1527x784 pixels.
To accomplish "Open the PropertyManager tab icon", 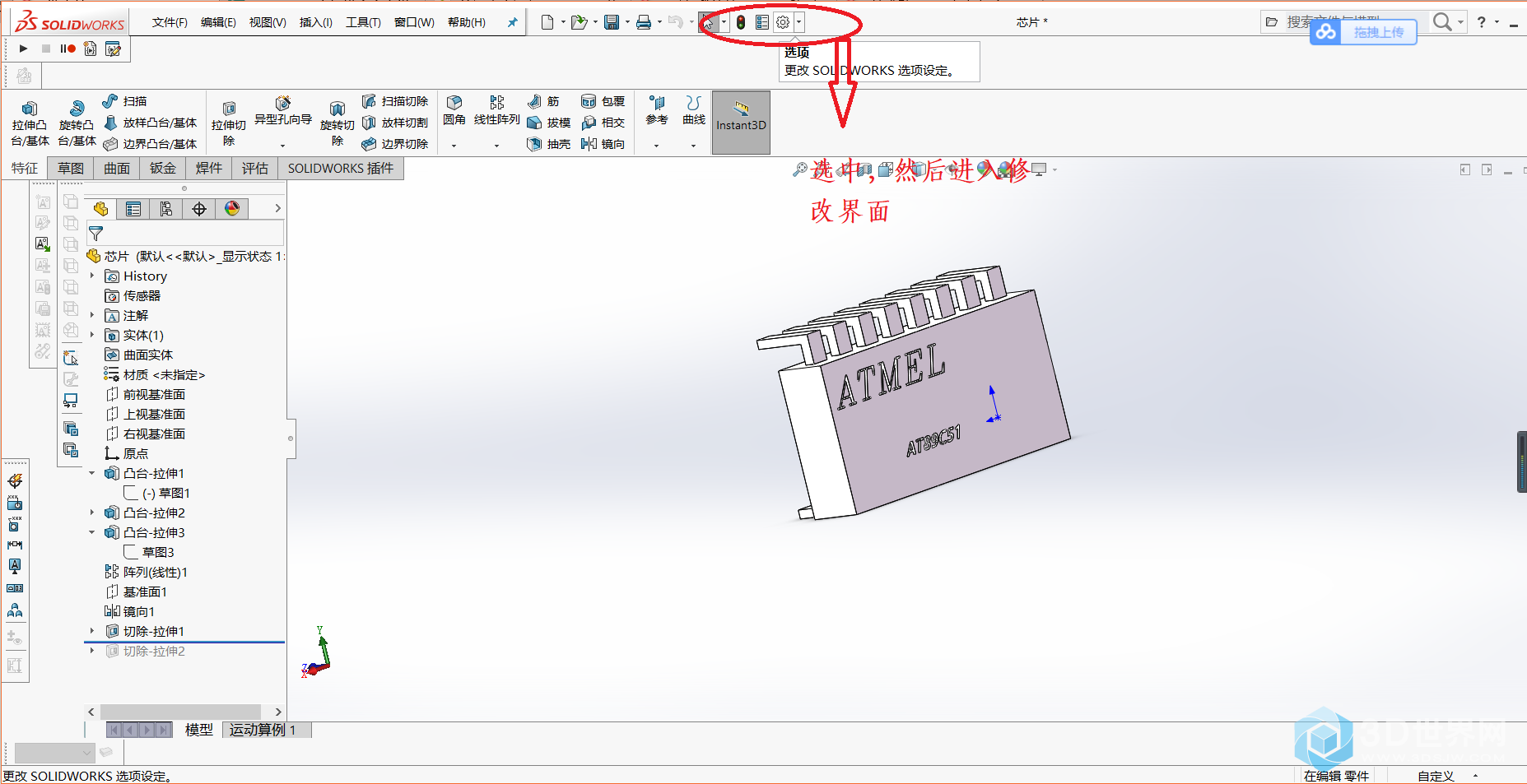I will (x=133, y=209).
